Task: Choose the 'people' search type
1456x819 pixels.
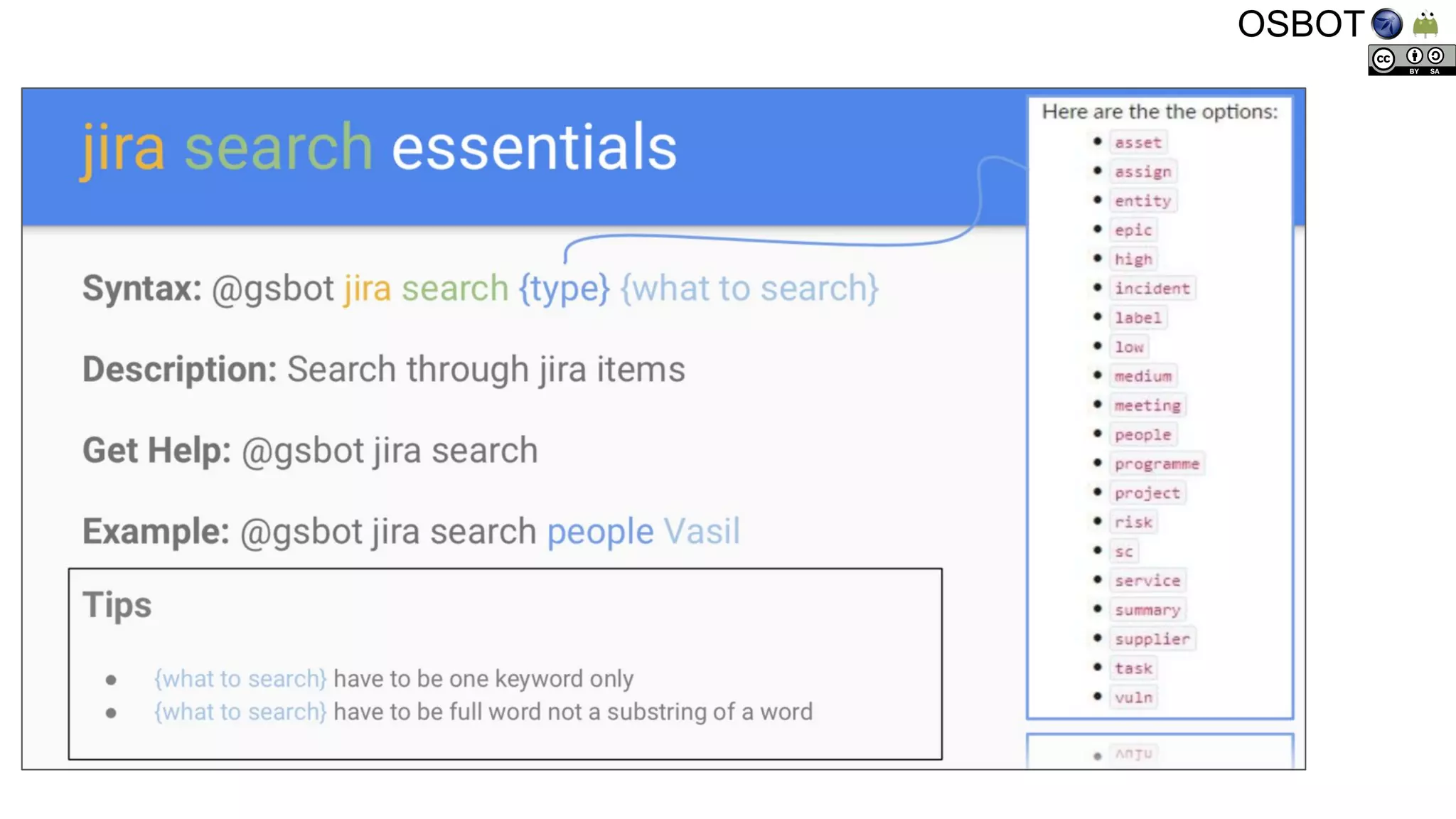Action: [x=1142, y=434]
